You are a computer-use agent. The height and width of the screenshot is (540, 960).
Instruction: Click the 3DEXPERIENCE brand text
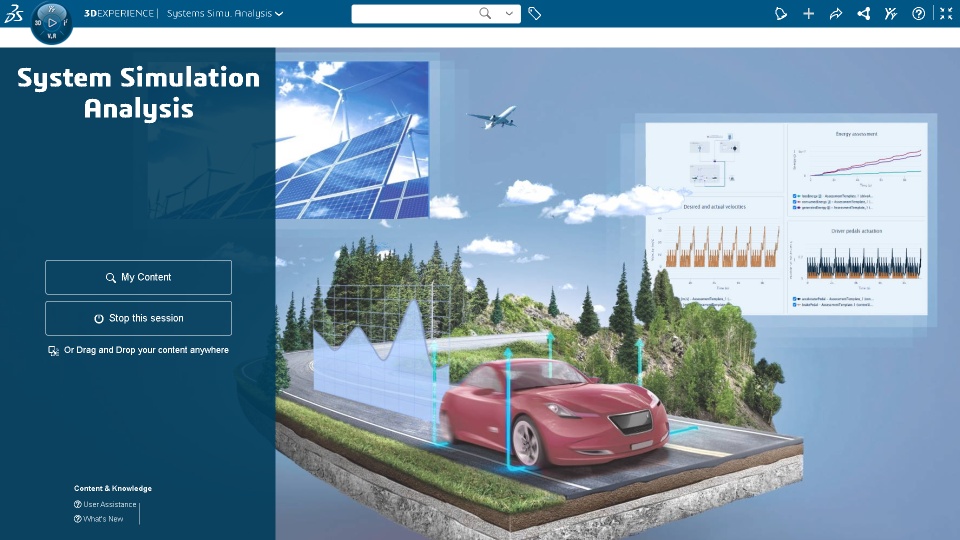(x=119, y=13)
